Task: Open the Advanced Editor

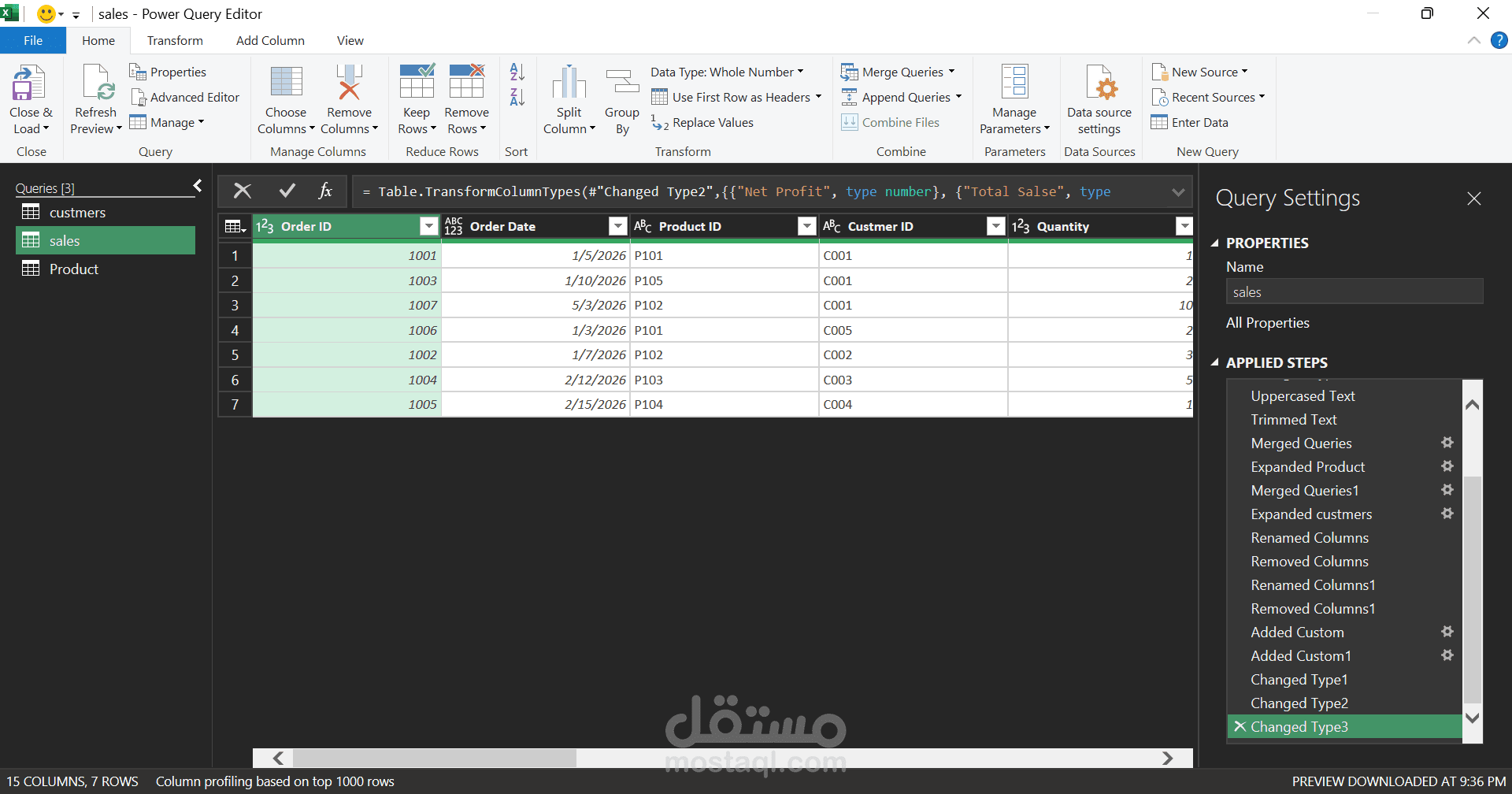Action: [x=185, y=97]
